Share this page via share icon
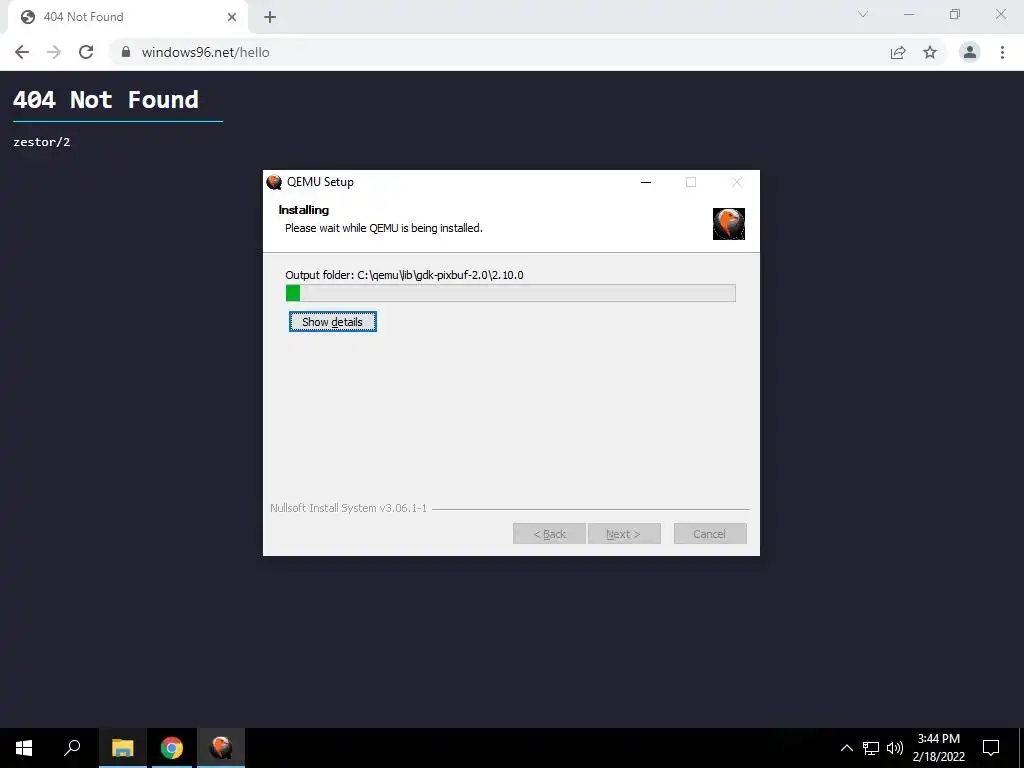This screenshot has width=1024, height=768. pyautogui.click(x=898, y=52)
